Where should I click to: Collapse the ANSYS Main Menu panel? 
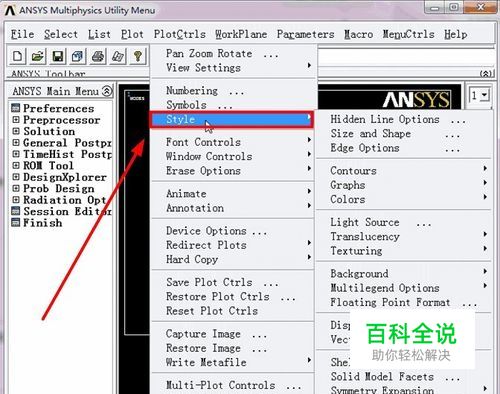pos(107,91)
